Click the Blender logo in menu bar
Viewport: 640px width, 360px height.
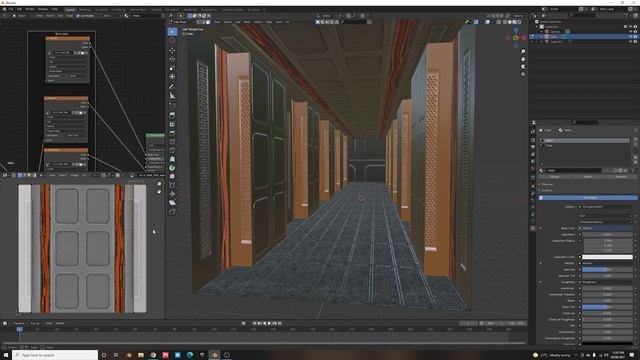4,9
